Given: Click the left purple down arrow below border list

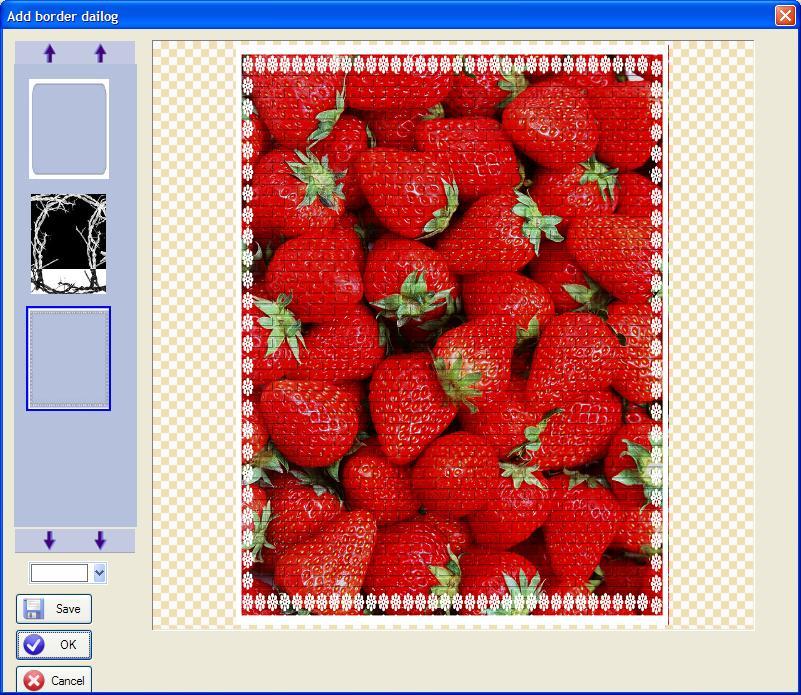Looking at the screenshot, I should point(49,539).
